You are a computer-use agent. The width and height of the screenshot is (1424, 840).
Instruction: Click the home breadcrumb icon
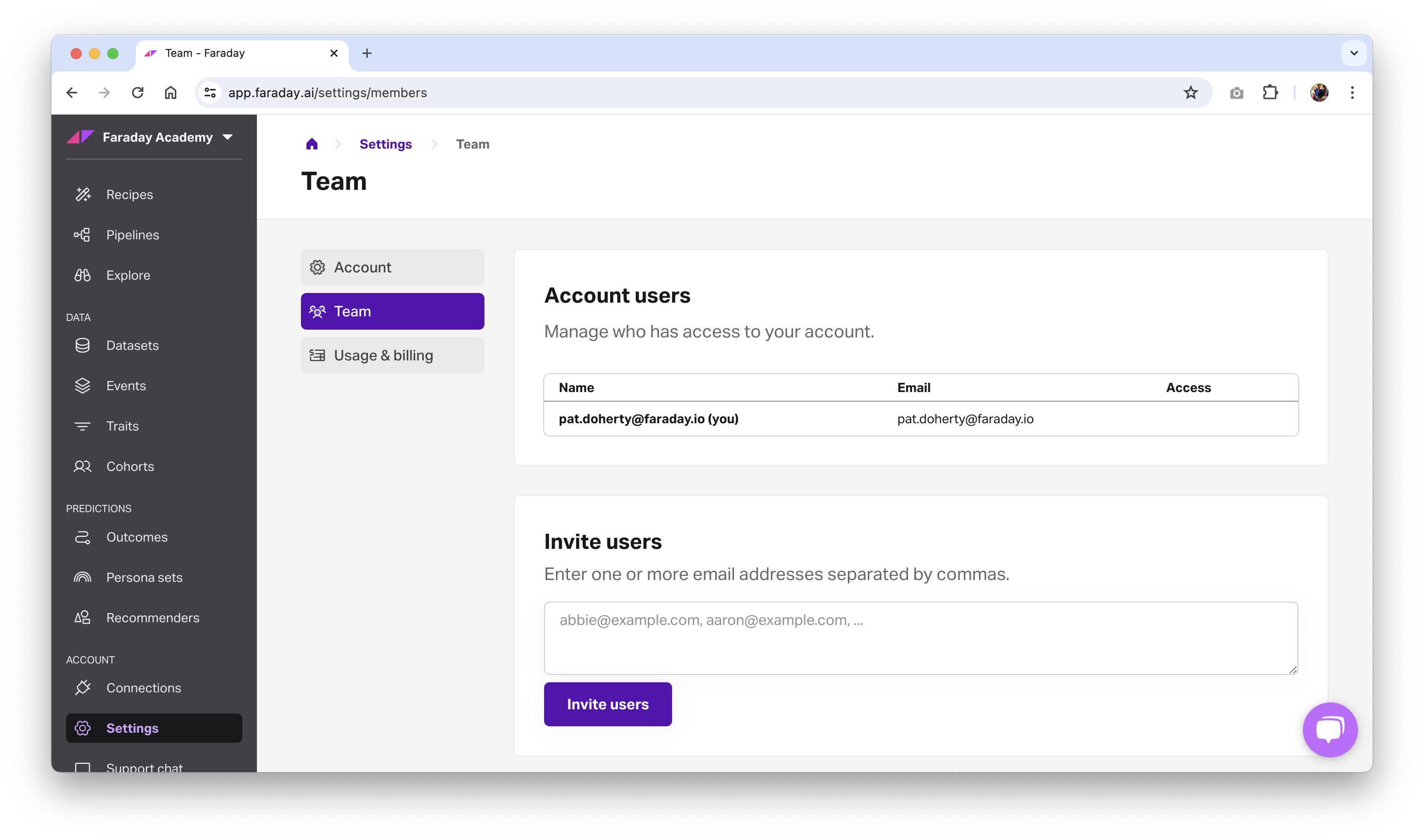(312, 144)
